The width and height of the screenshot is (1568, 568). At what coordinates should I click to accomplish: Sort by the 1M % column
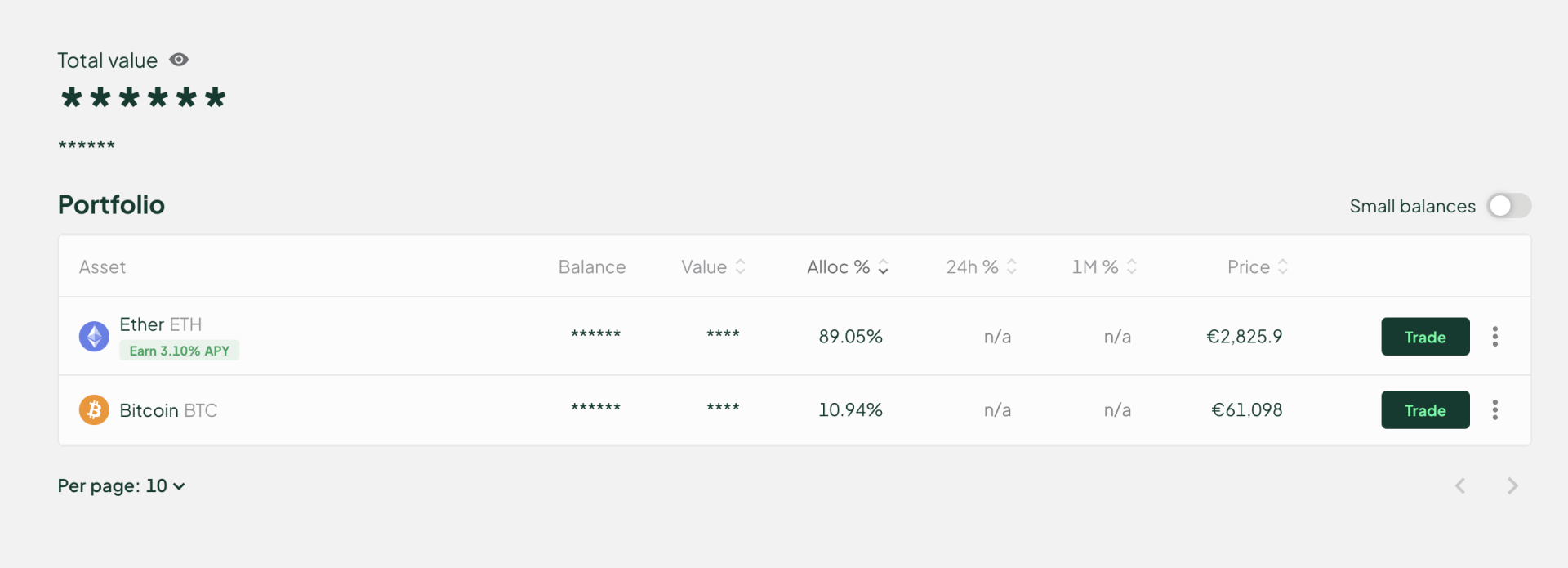[1104, 266]
